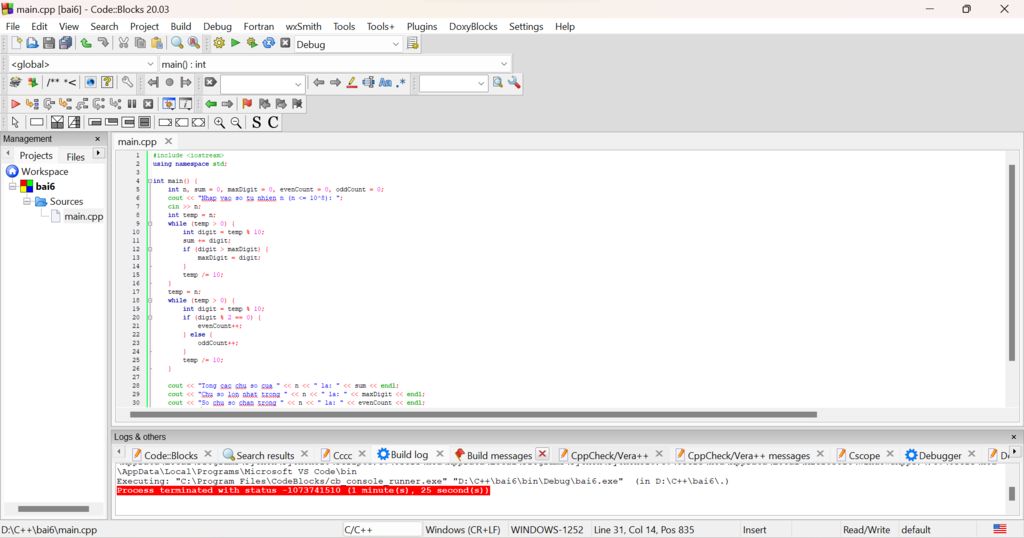Click the editor vertical scrollbar
The image size is (1024, 538).
[x=1012, y=263]
